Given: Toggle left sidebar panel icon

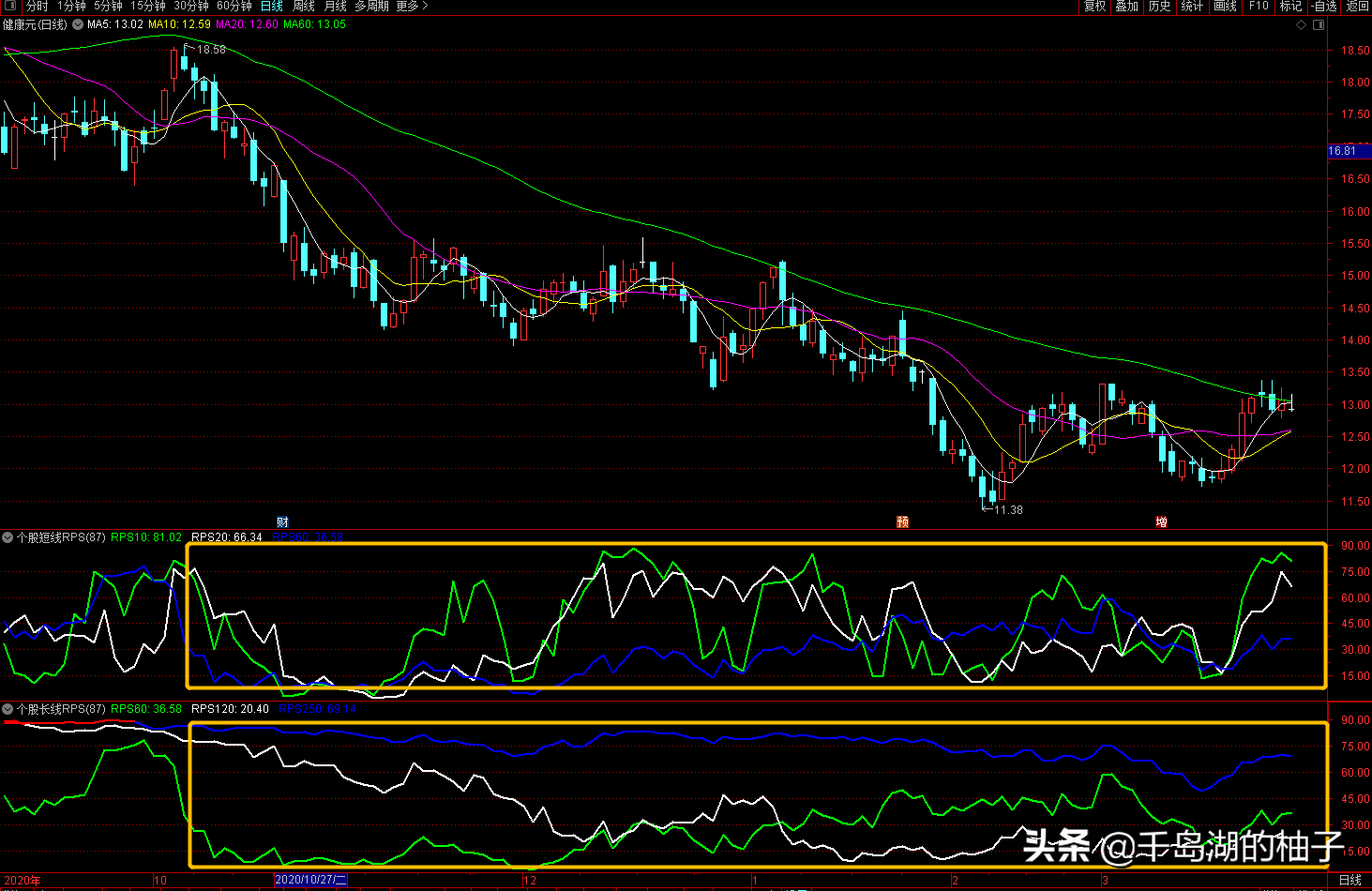Looking at the screenshot, I should point(10,6).
